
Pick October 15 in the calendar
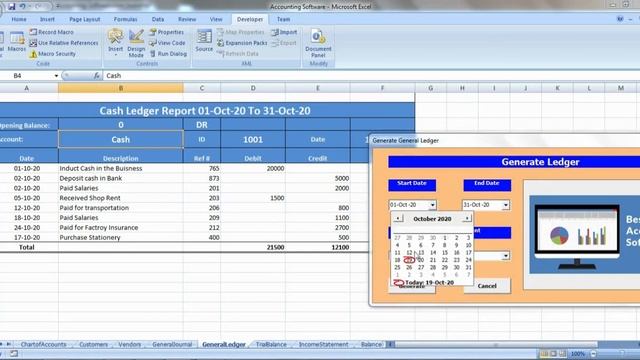pyautogui.click(x=444, y=253)
